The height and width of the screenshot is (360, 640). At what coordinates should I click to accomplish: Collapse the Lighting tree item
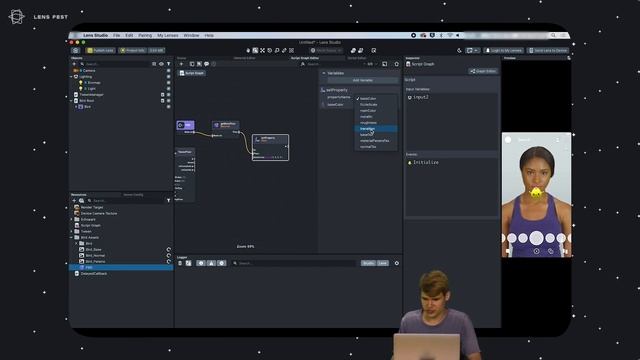pos(71,77)
